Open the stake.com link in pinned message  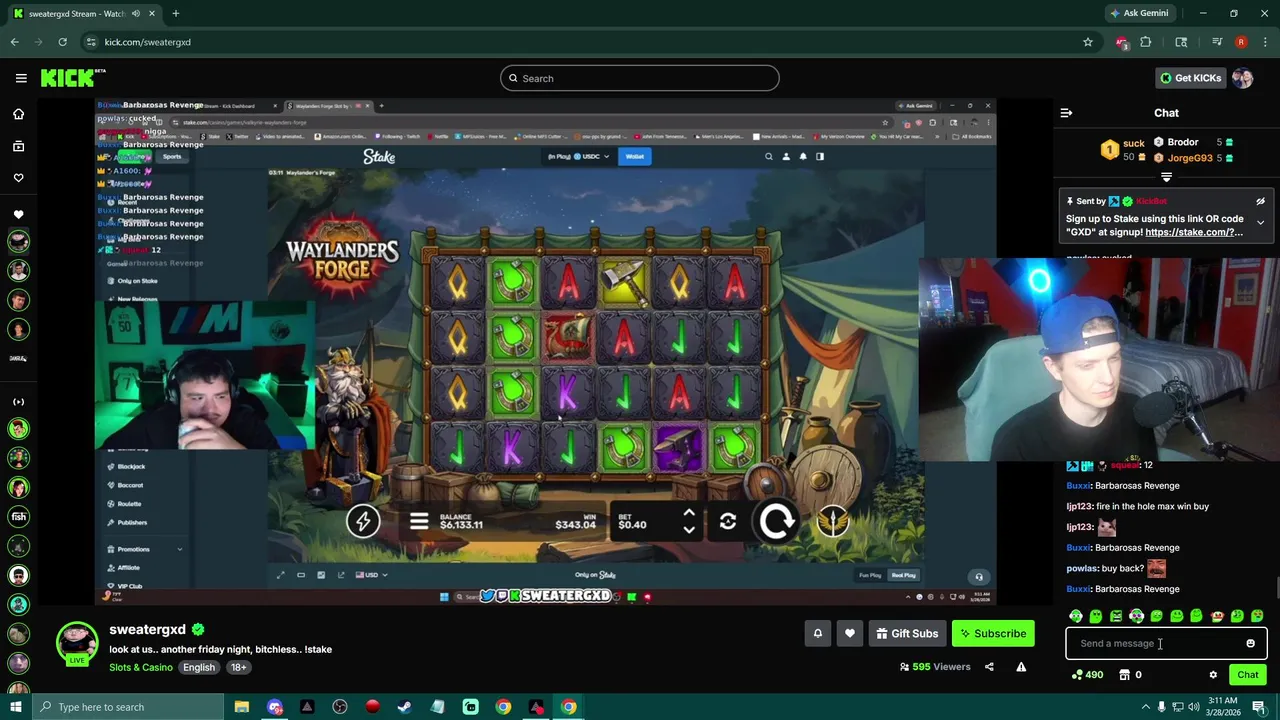1194,232
